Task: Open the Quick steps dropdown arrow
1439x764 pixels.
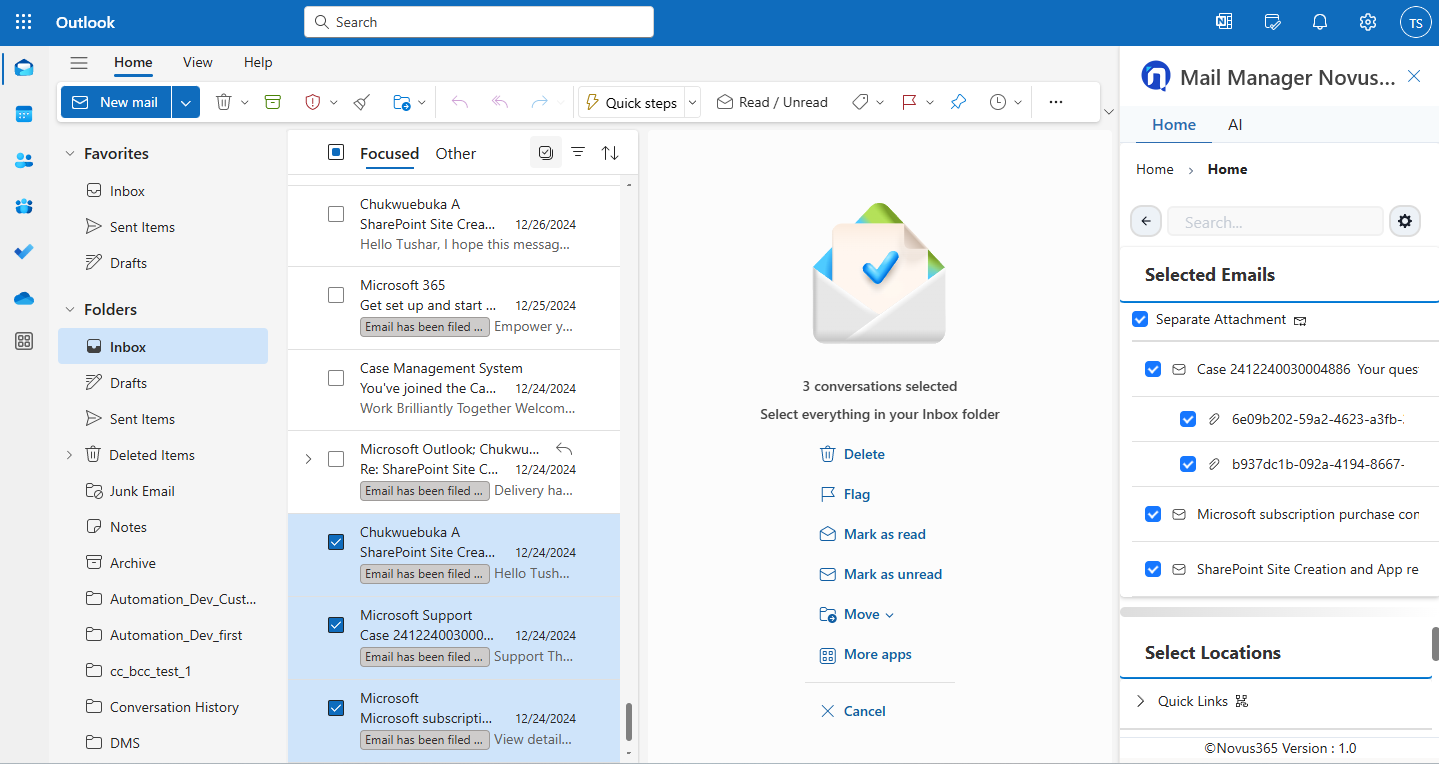Action: (x=692, y=102)
